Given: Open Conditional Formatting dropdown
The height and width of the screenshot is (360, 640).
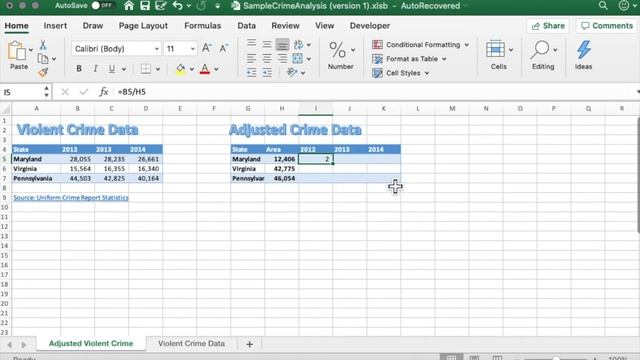Looking at the screenshot, I should 421,44.
